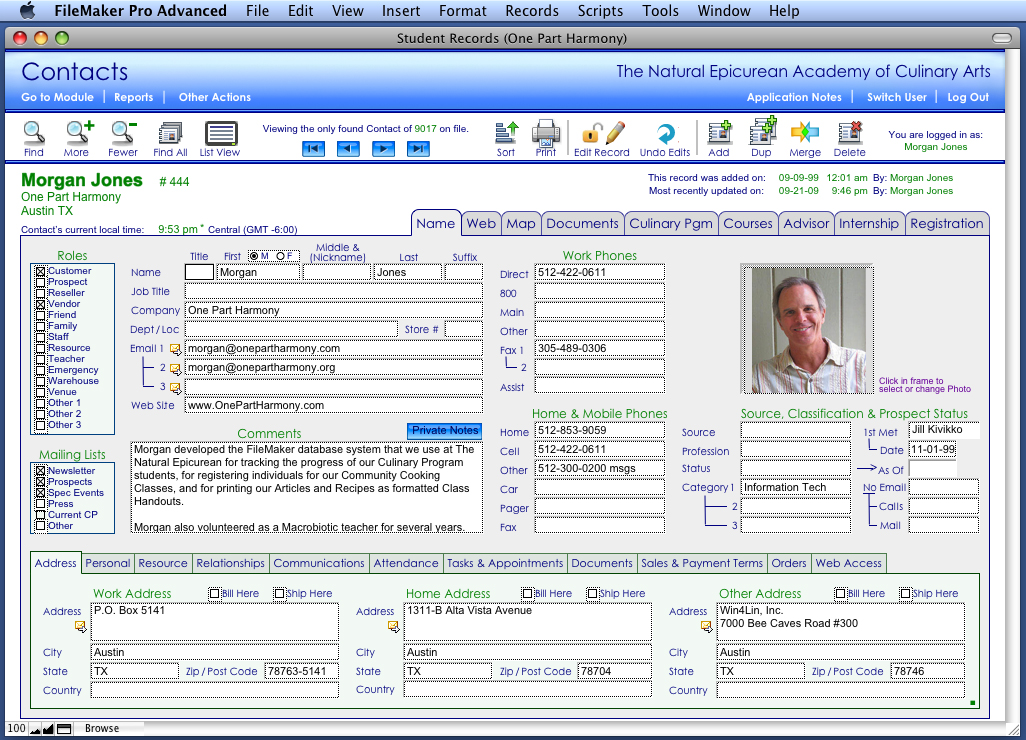The image size is (1026, 740).
Task: Check Ship Here for Home Address
Action: [x=592, y=593]
